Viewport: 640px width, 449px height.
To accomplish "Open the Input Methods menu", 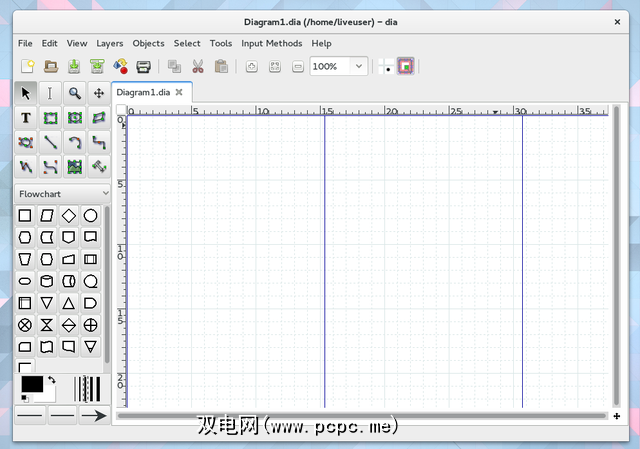I will [x=271, y=43].
